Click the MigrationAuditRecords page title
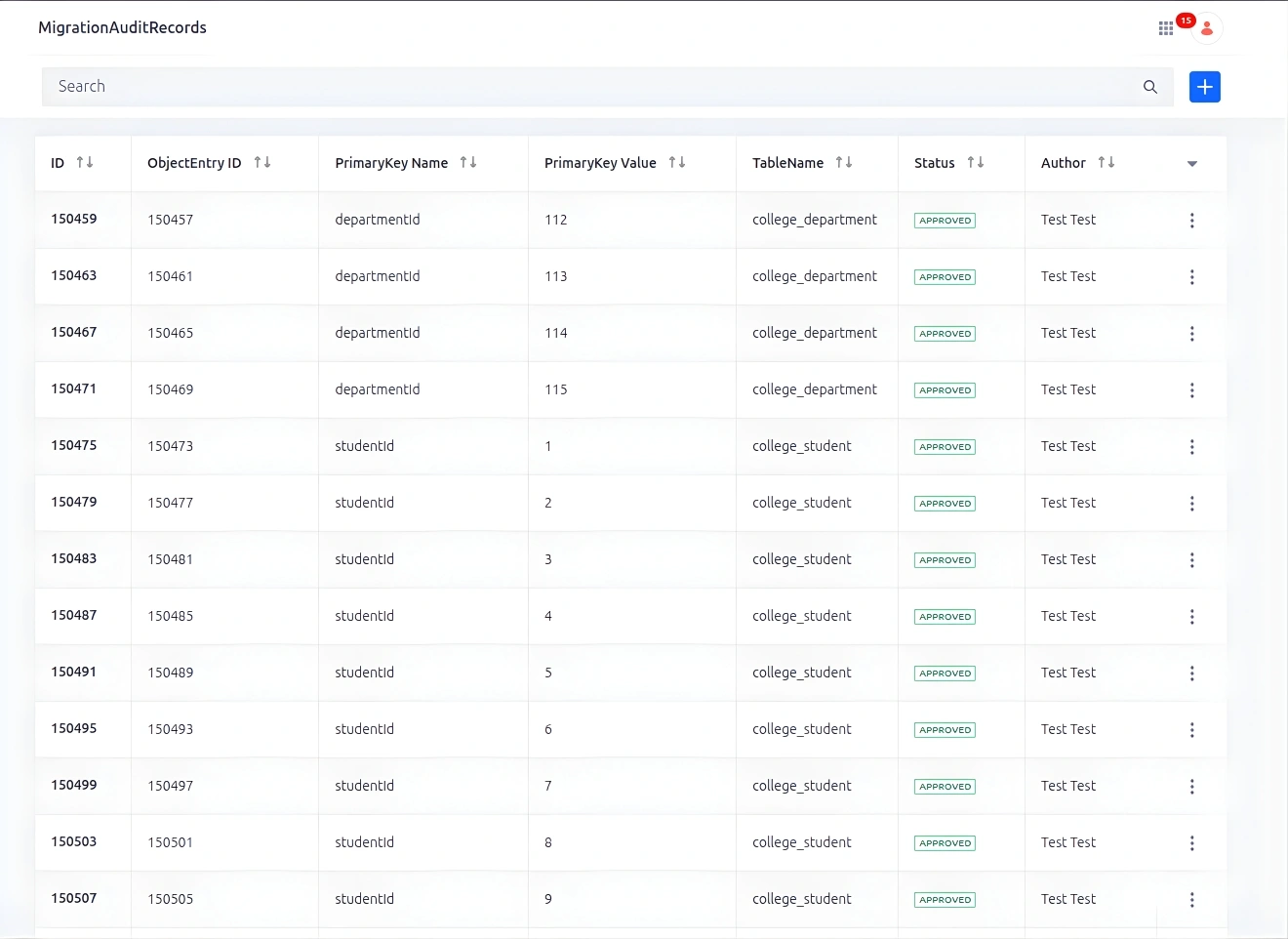 [x=122, y=27]
